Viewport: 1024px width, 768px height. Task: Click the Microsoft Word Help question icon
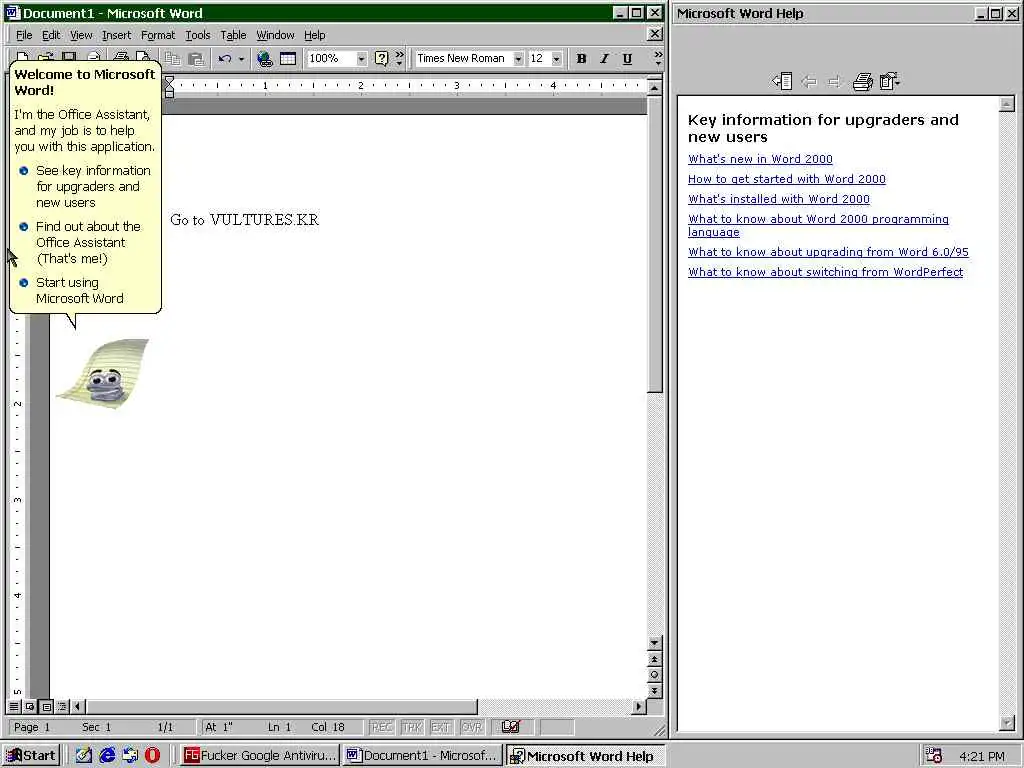point(381,59)
